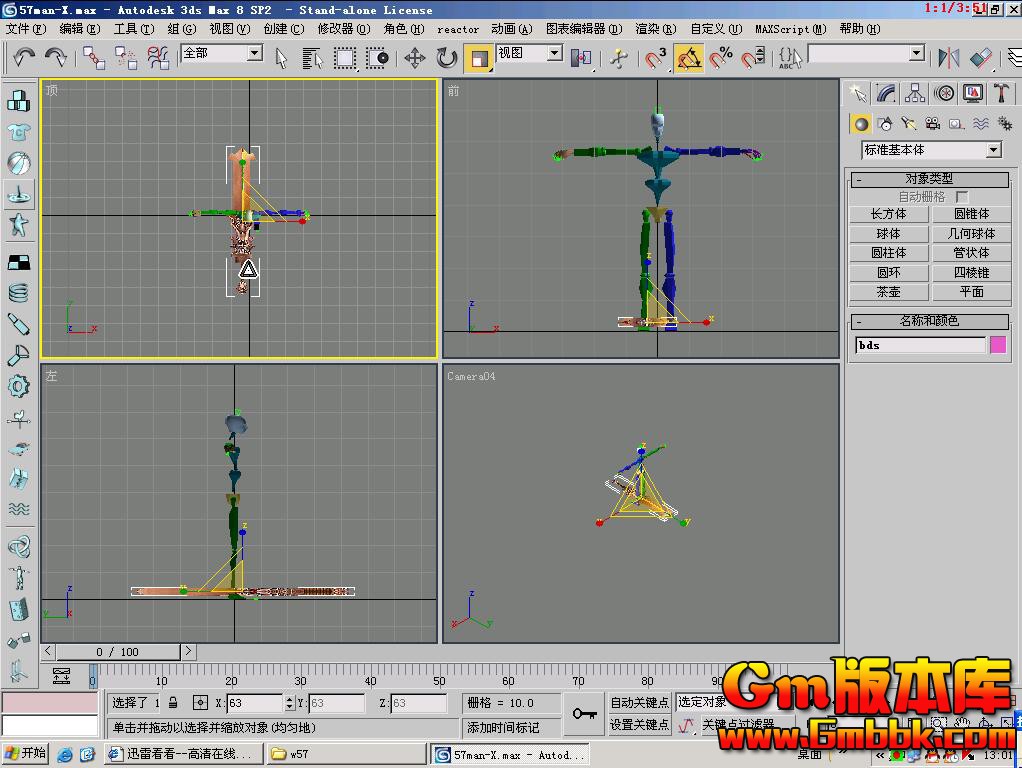Screen dimensions: 1022x768
Task: Click the Mirror tool icon
Action: [948, 58]
